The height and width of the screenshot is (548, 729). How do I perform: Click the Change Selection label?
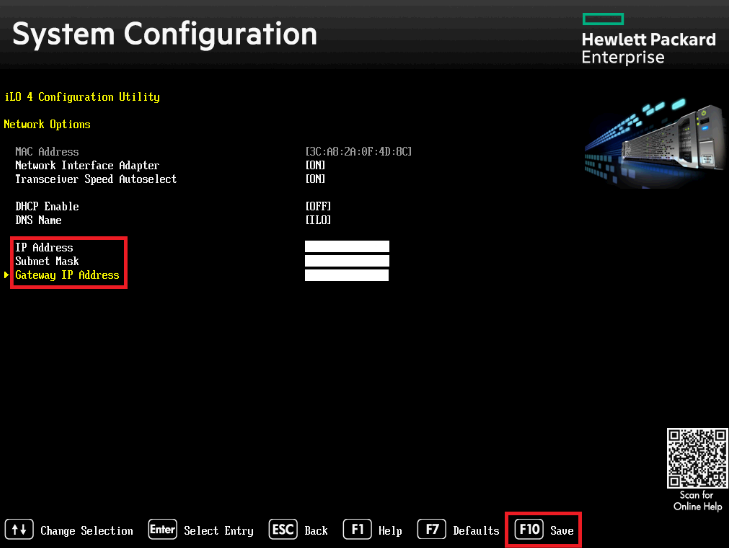(x=87, y=531)
